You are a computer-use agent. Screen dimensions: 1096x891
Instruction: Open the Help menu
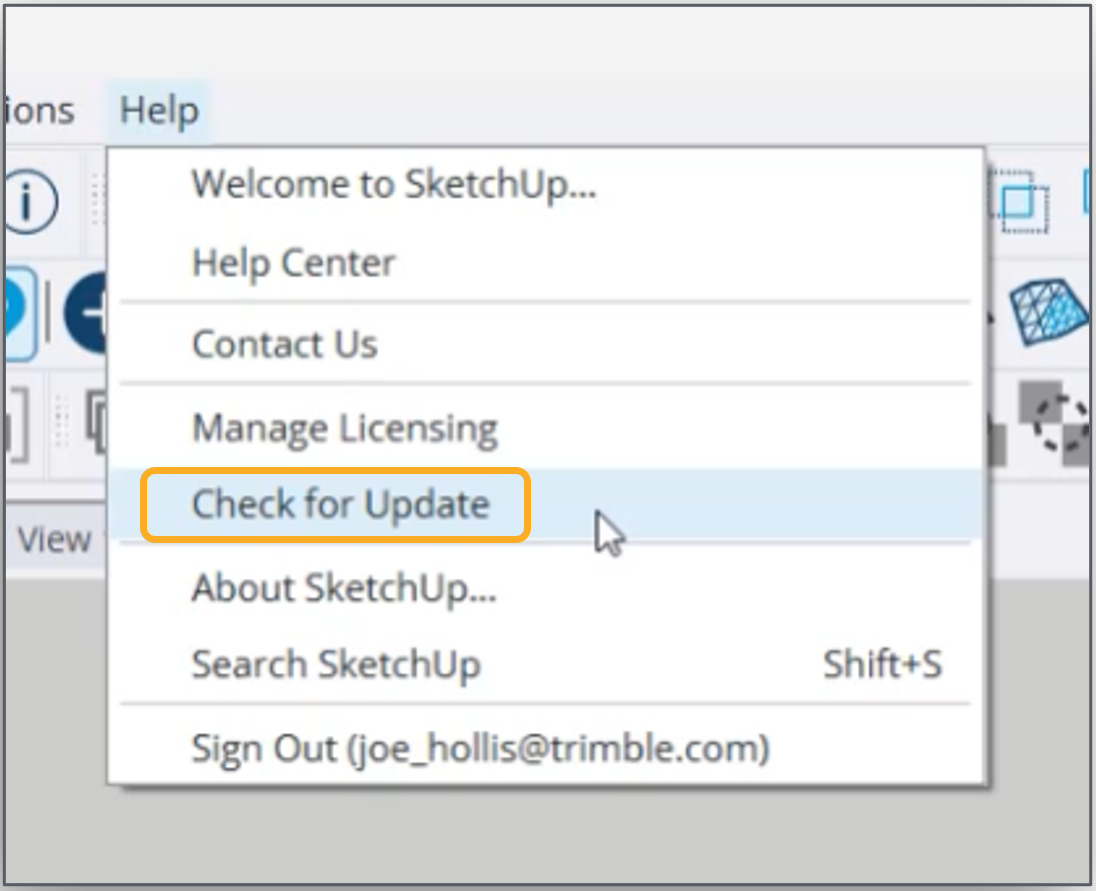tap(159, 110)
